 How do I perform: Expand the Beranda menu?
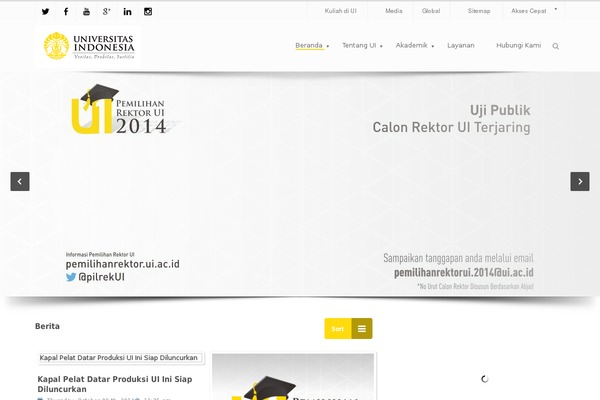(312, 46)
